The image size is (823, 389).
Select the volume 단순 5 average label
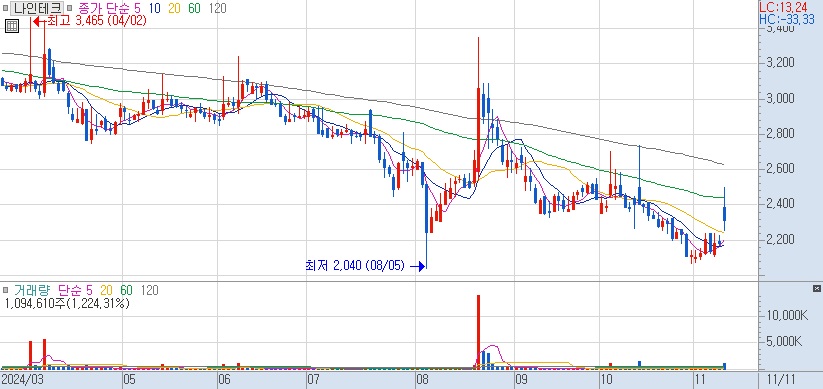76,290
